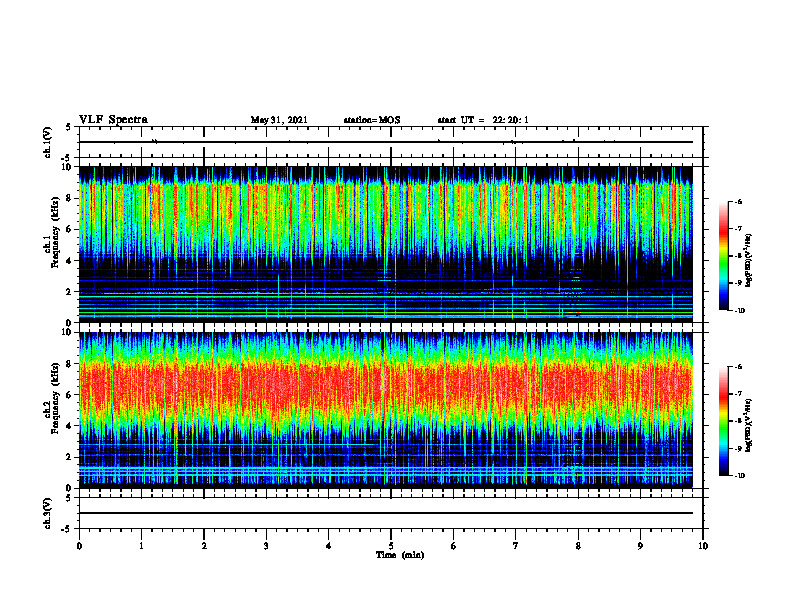Click inside the ch.2 spectrogram panel

[386, 410]
